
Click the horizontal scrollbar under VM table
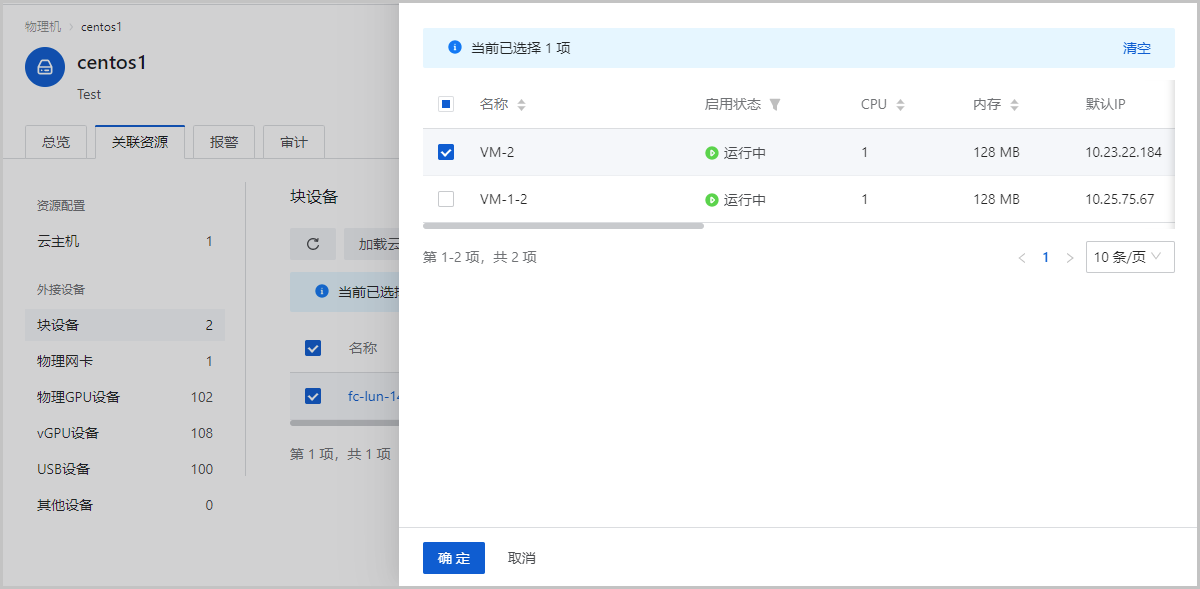coord(563,226)
